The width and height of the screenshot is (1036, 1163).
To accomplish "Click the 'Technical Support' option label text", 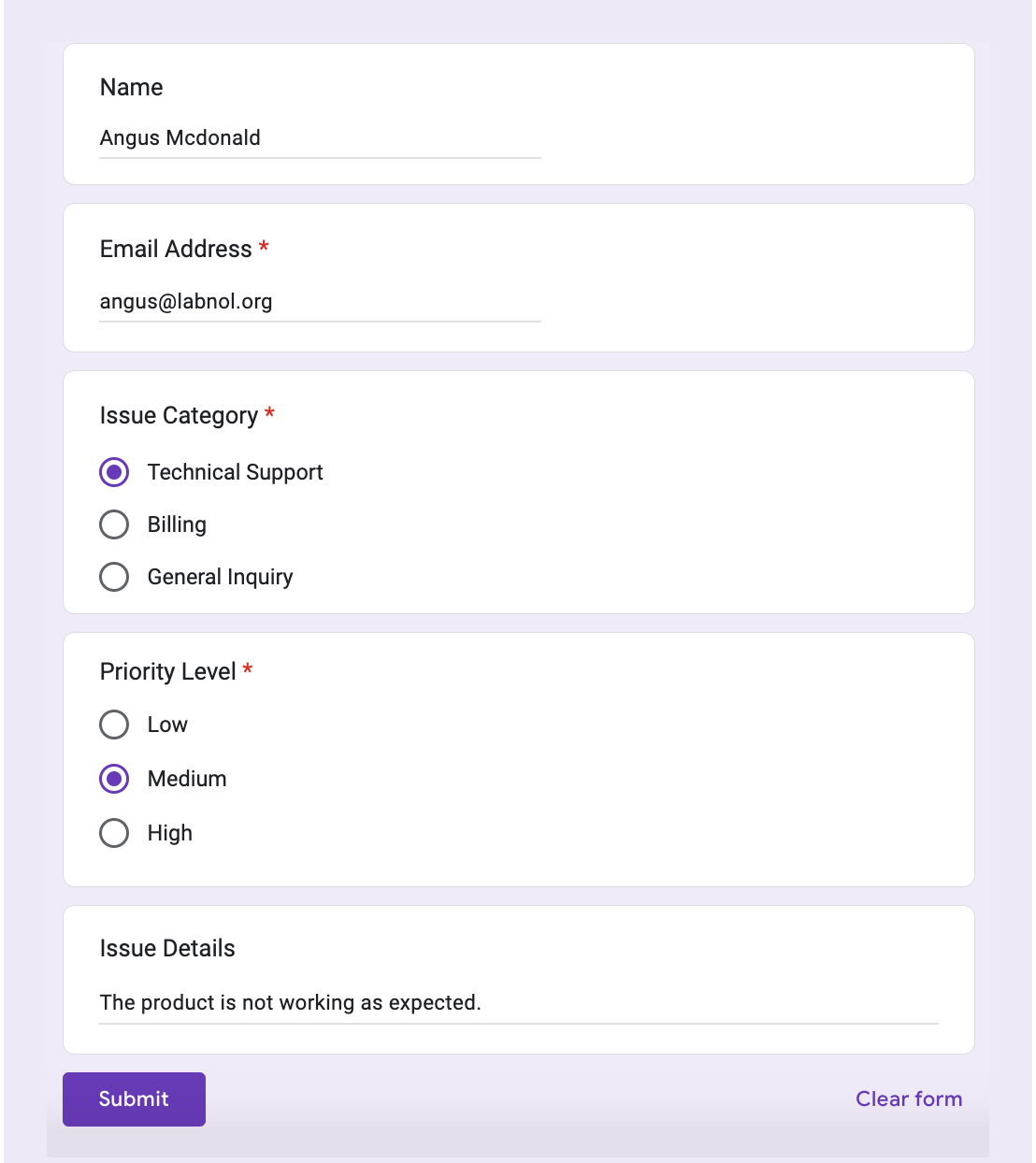I will pyautogui.click(x=235, y=472).
